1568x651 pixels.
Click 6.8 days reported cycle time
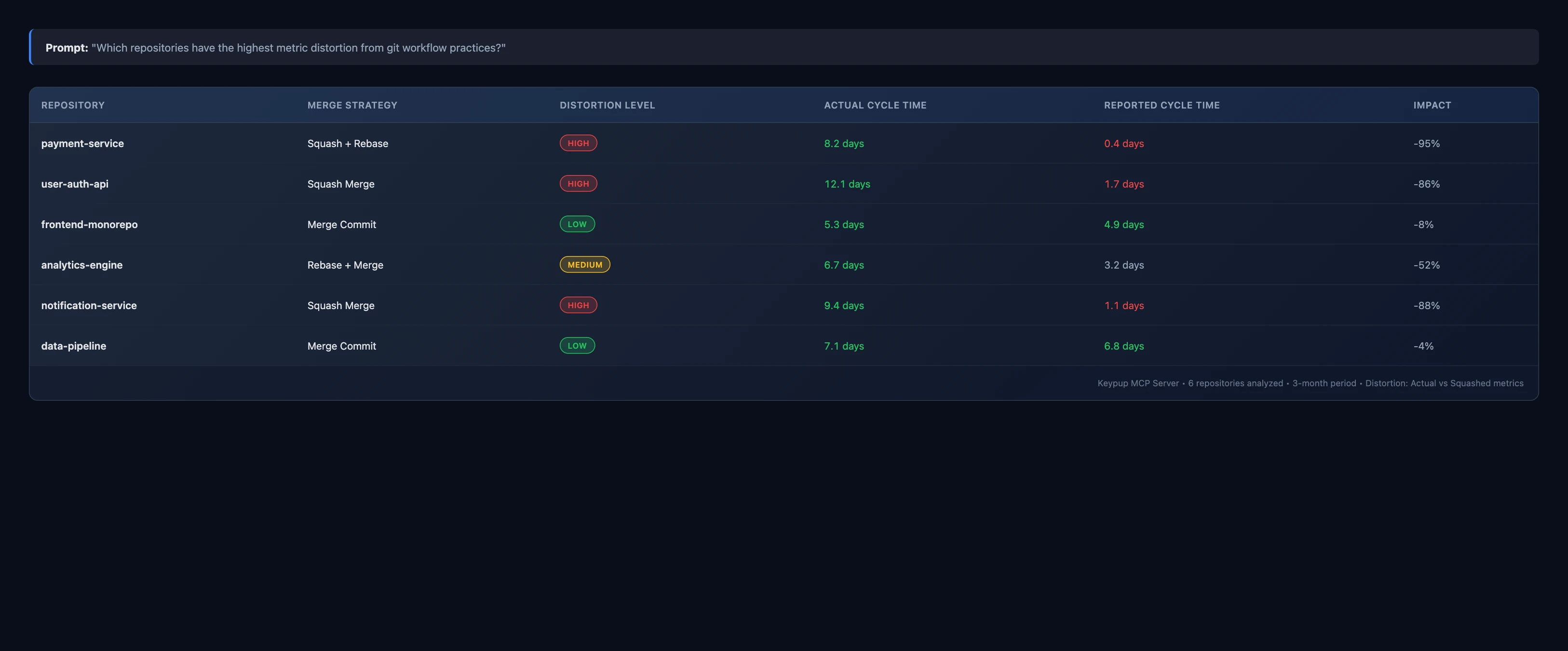pos(1123,346)
